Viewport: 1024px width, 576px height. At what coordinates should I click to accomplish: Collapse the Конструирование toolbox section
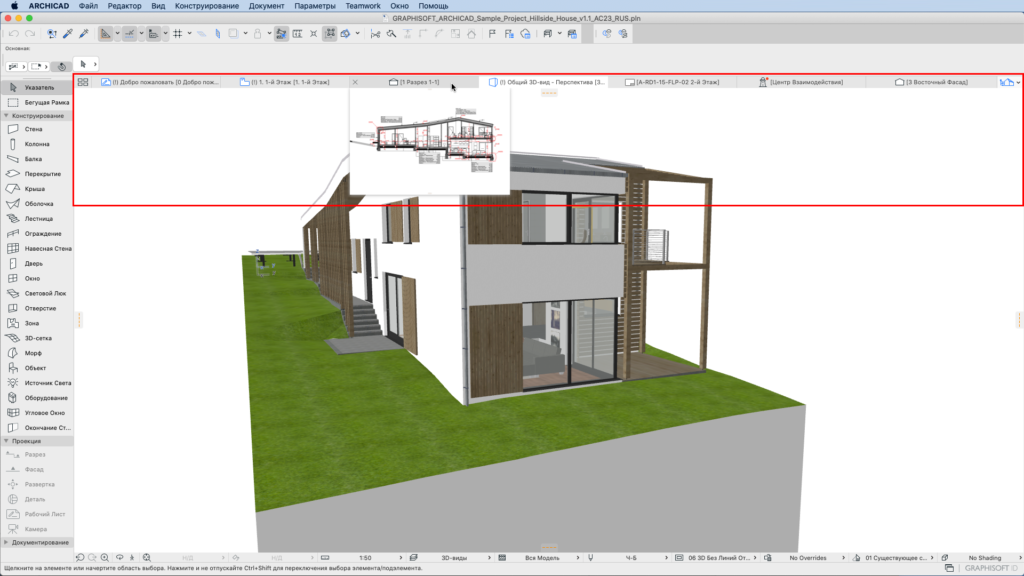tap(36, 115)
